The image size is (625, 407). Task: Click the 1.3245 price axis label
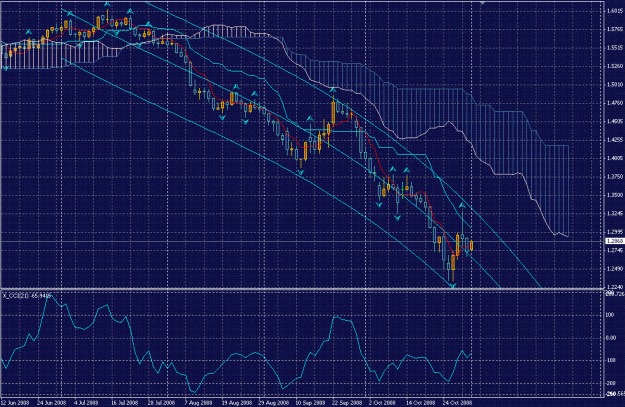click(615, 213)
